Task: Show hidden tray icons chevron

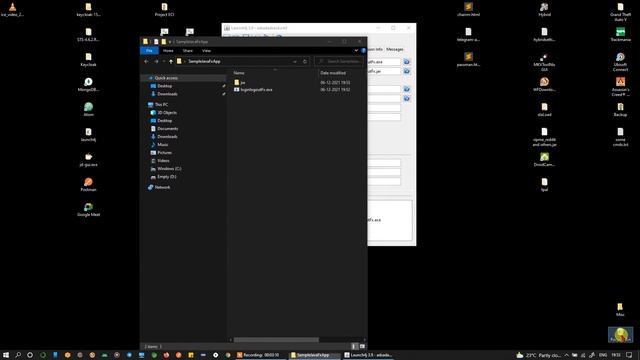Action: [x=567, y=355]
